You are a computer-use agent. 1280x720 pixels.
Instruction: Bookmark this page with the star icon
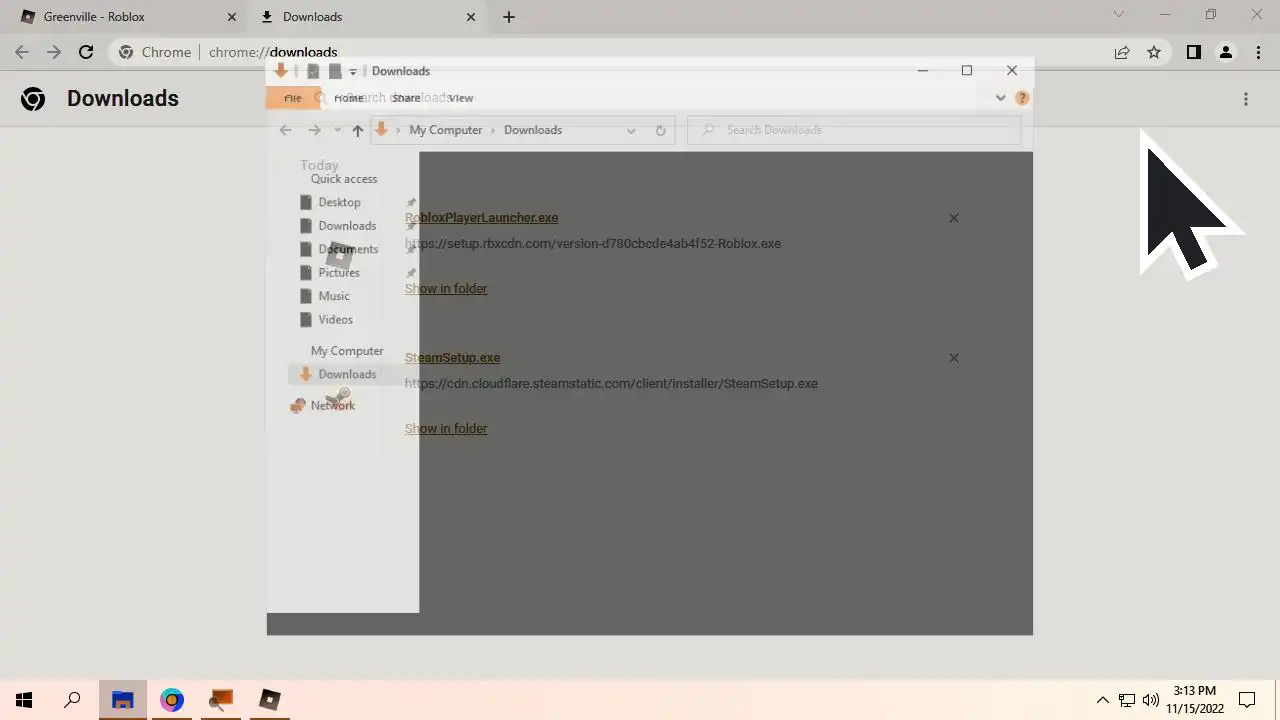coord(1154,52)
